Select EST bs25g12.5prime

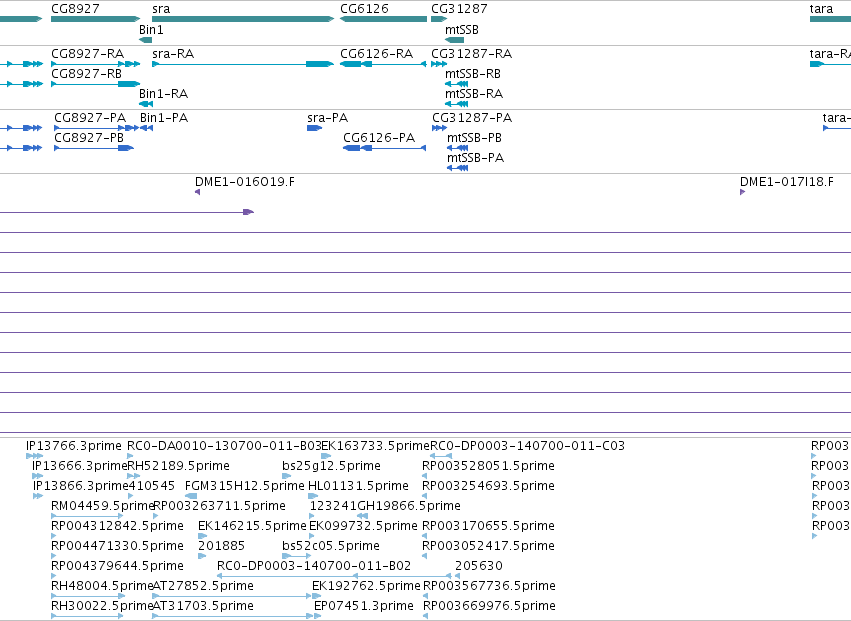coord(287,476)
